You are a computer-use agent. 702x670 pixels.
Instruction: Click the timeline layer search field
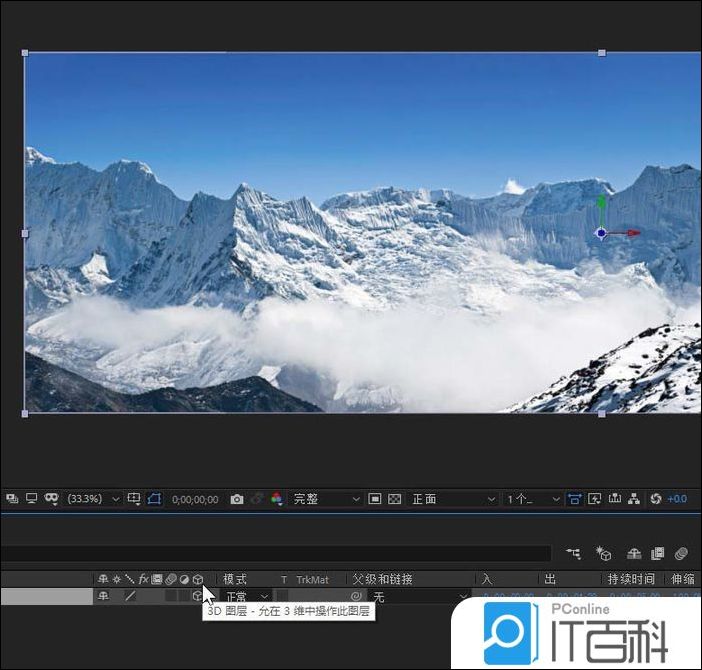(x=275, y=553)
